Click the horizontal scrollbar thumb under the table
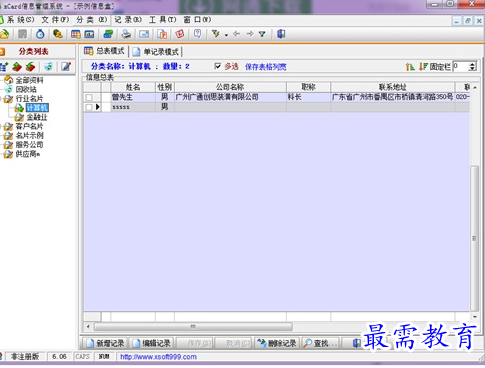 (x=193, y=326)
